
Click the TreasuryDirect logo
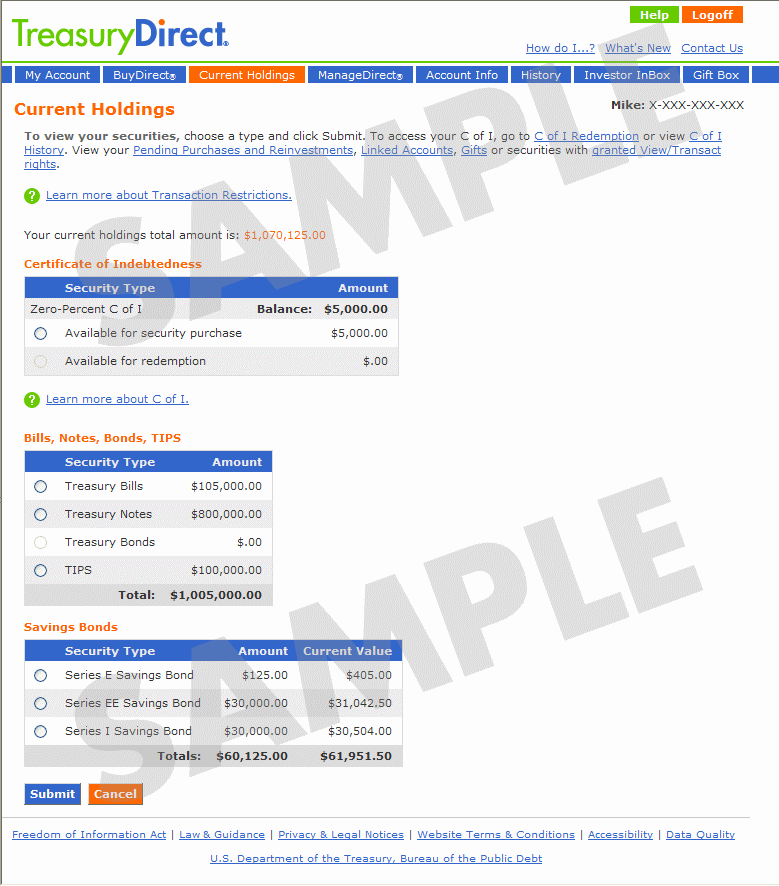(120, 35)
